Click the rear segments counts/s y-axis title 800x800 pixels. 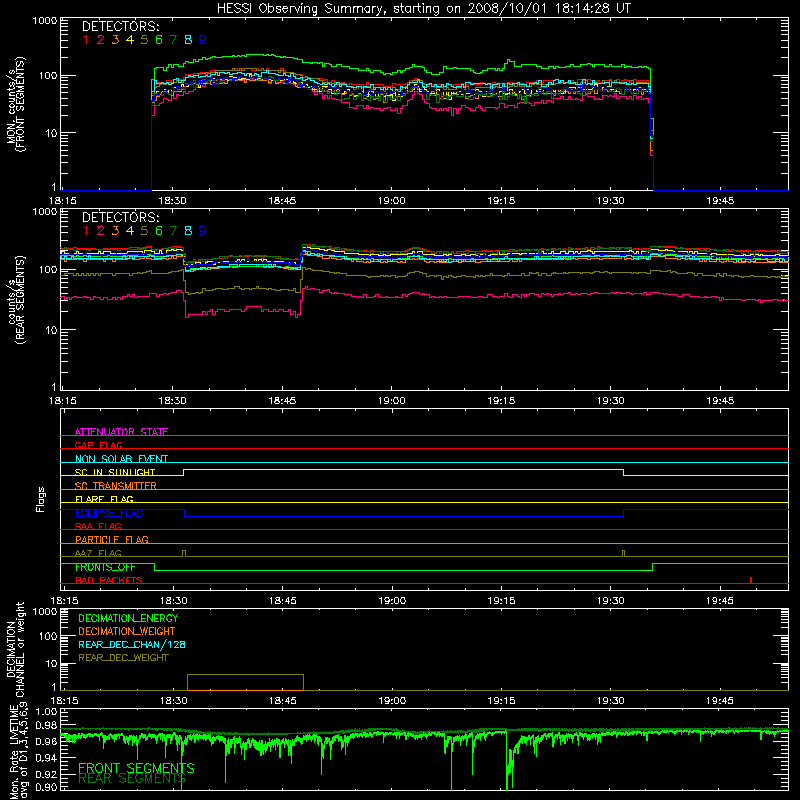pos(16,300)
